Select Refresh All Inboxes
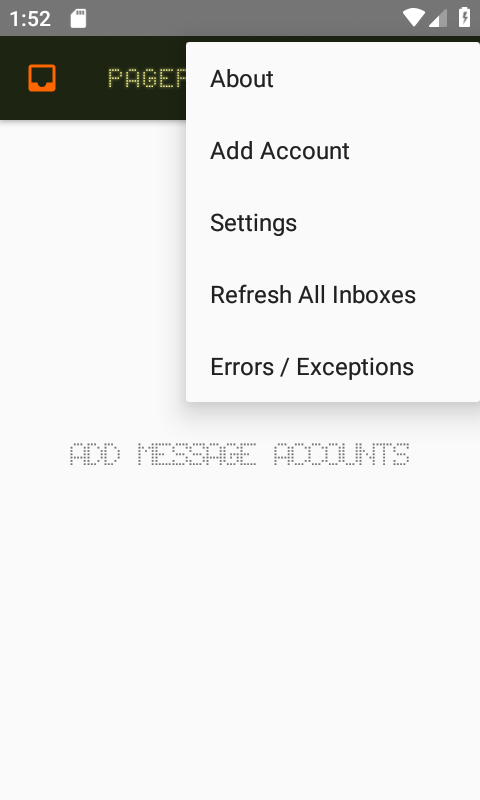Screen dimensions: 480x800 coord(333,295)
